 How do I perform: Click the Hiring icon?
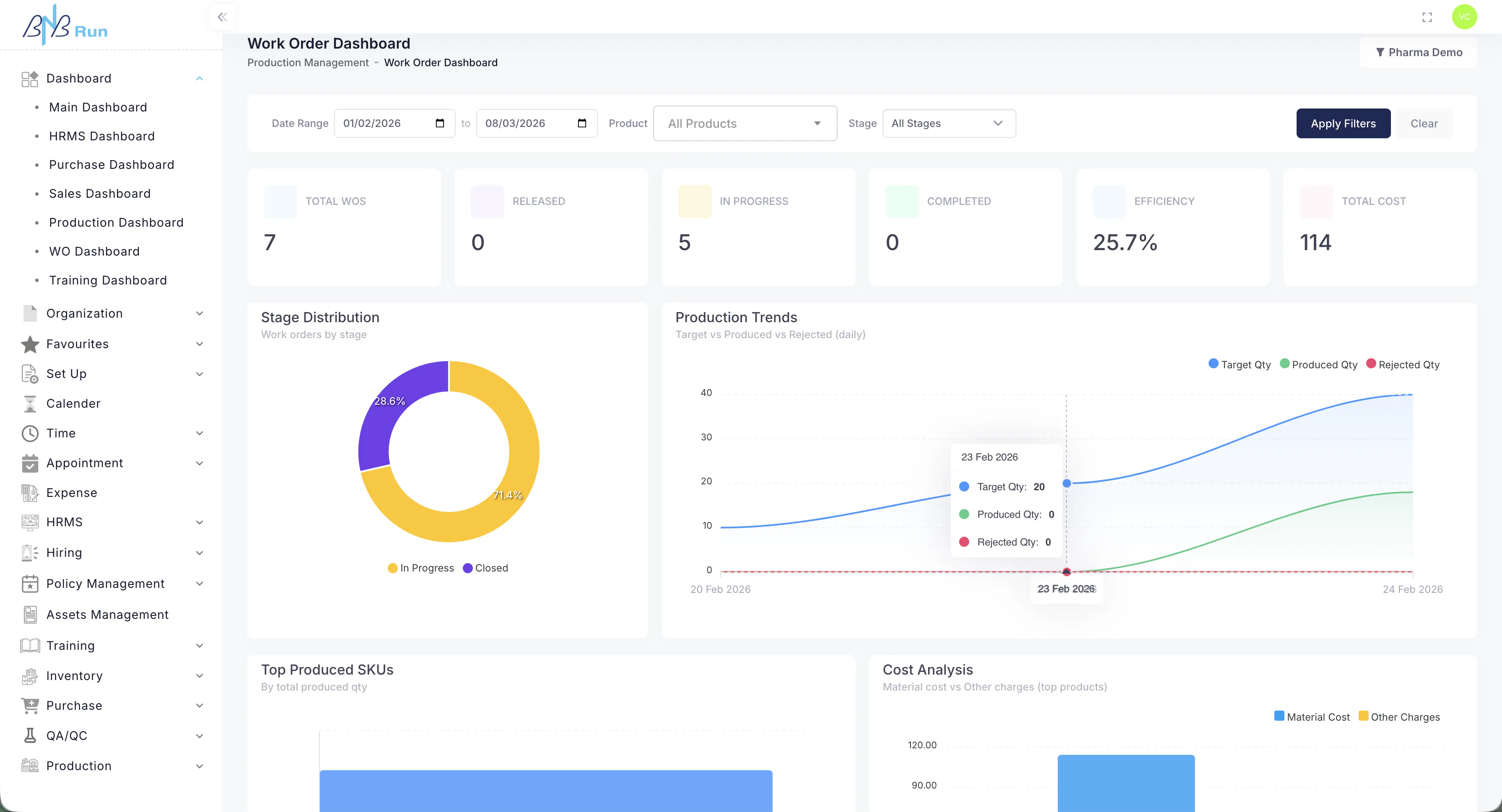pos(30,553)
